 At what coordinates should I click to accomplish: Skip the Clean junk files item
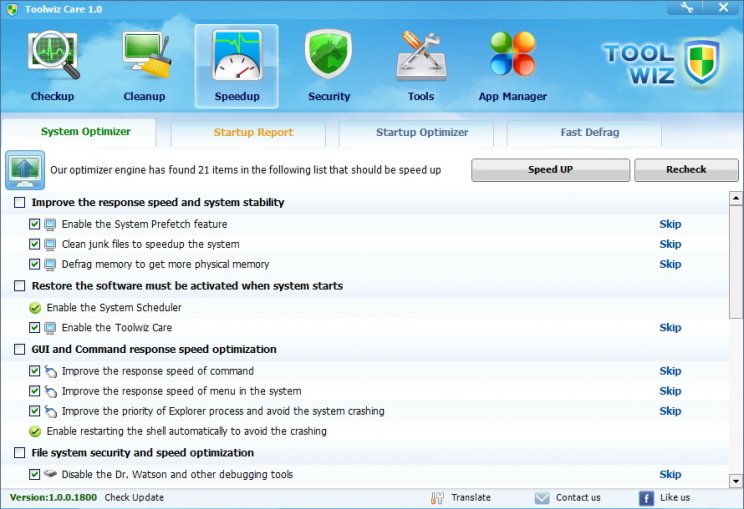670,244
